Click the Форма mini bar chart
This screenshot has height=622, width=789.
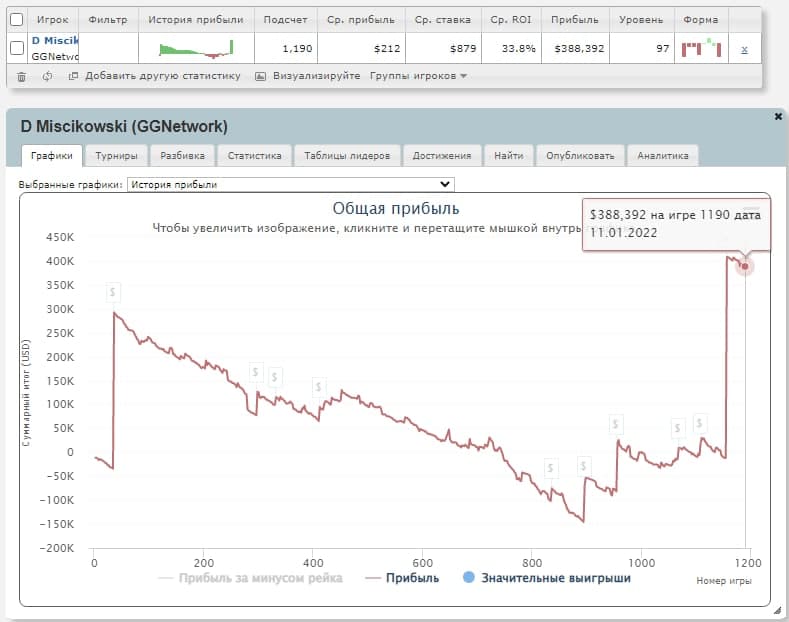700,48
